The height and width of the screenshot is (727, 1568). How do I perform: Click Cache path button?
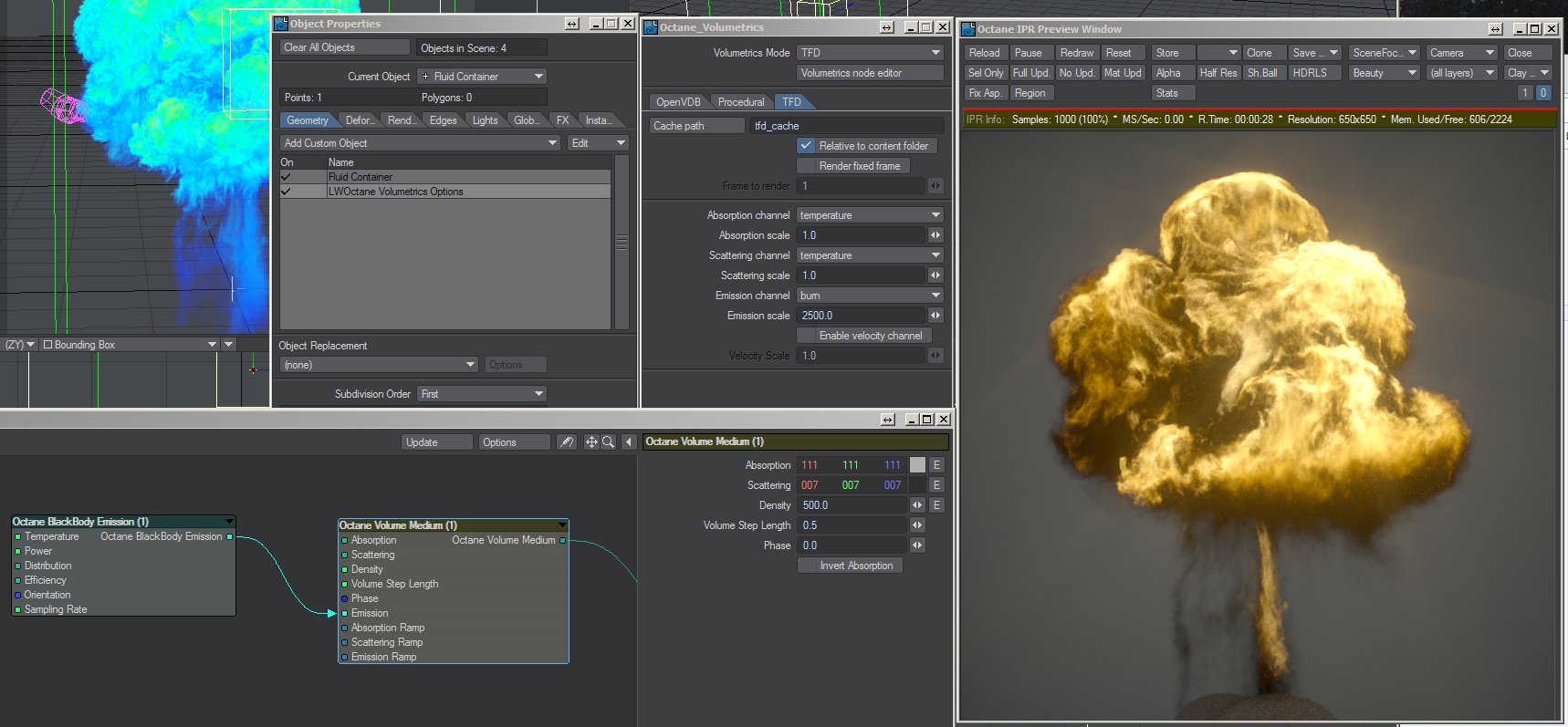tap(697, 126)
